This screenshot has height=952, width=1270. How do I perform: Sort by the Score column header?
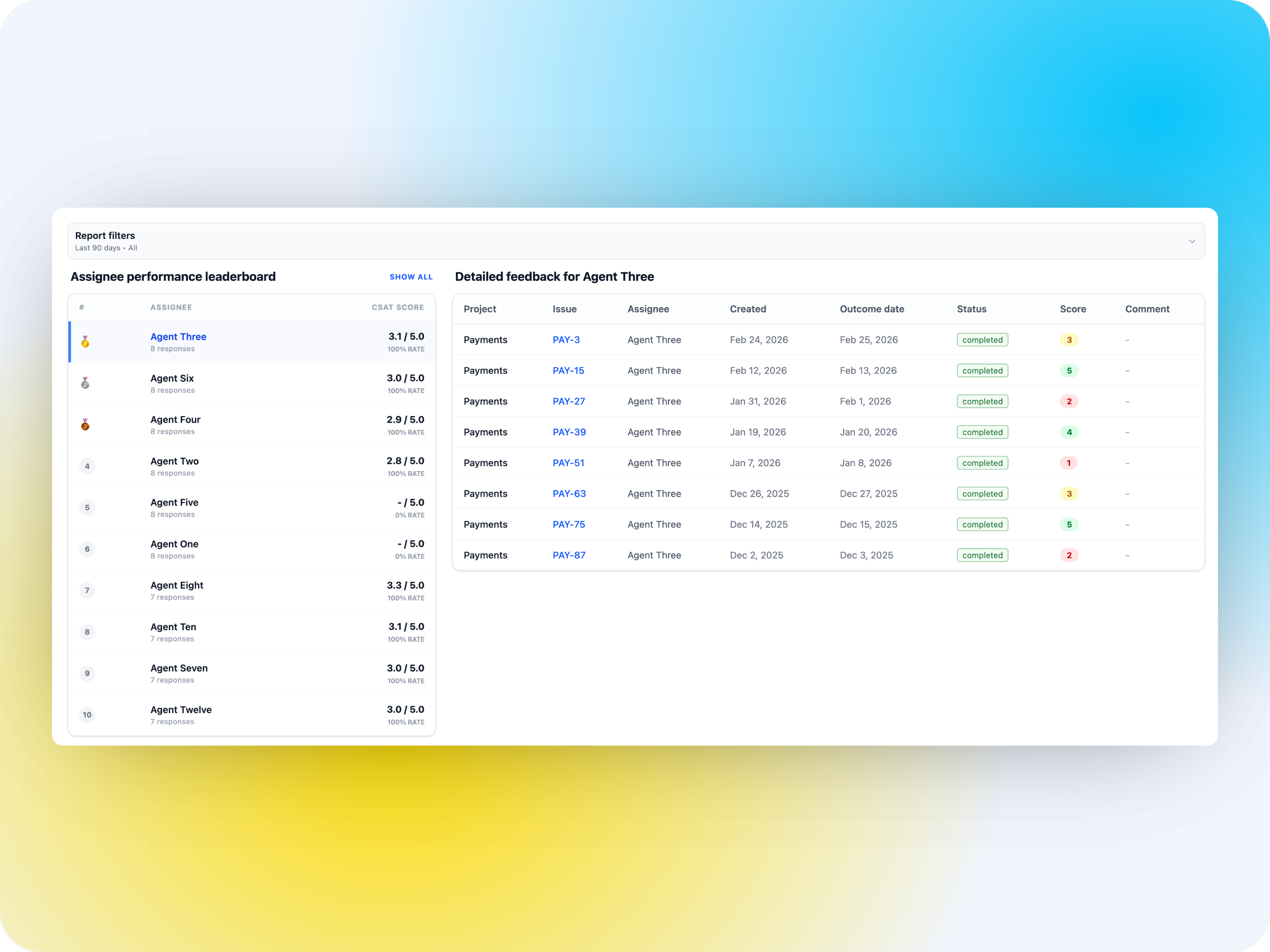pos(1072,309)
